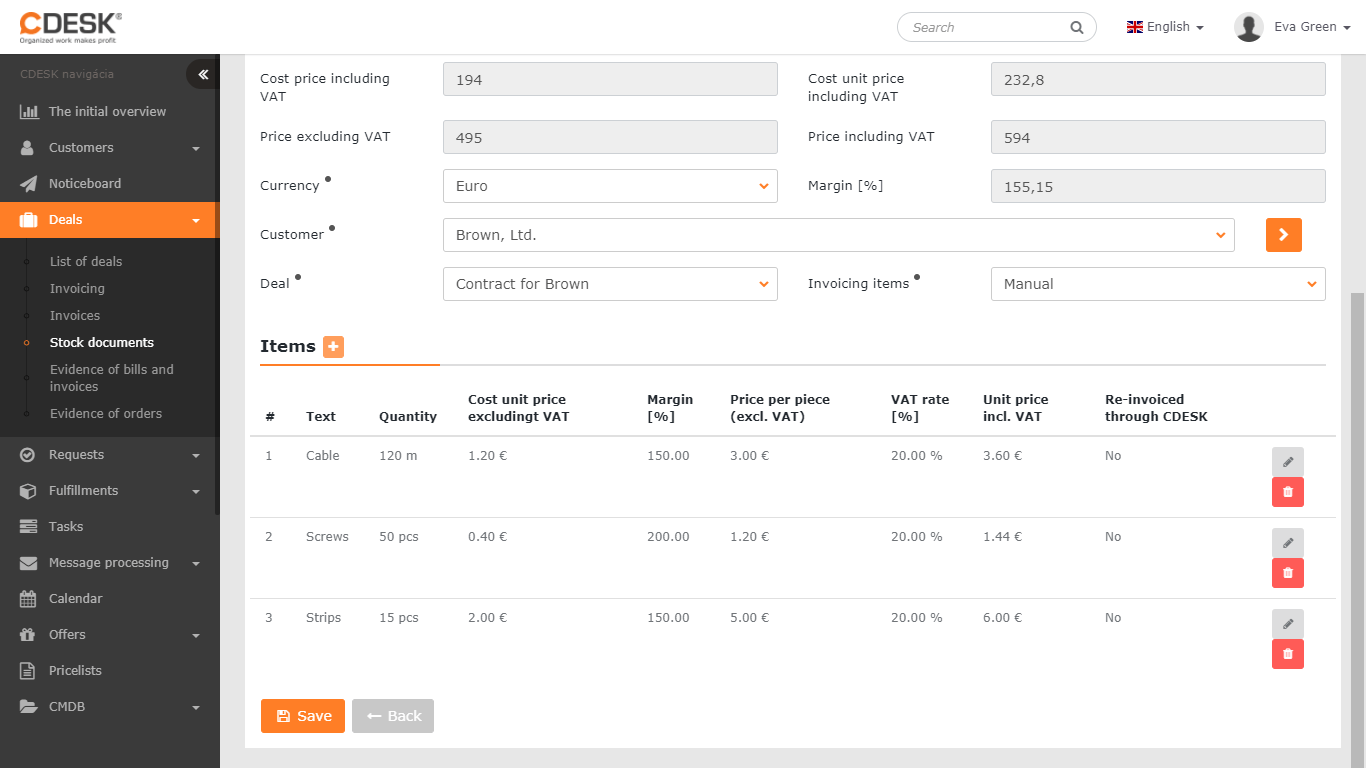Expand the Message processing menu arrow
This screenshot has height=768, width=1366.
196,563
